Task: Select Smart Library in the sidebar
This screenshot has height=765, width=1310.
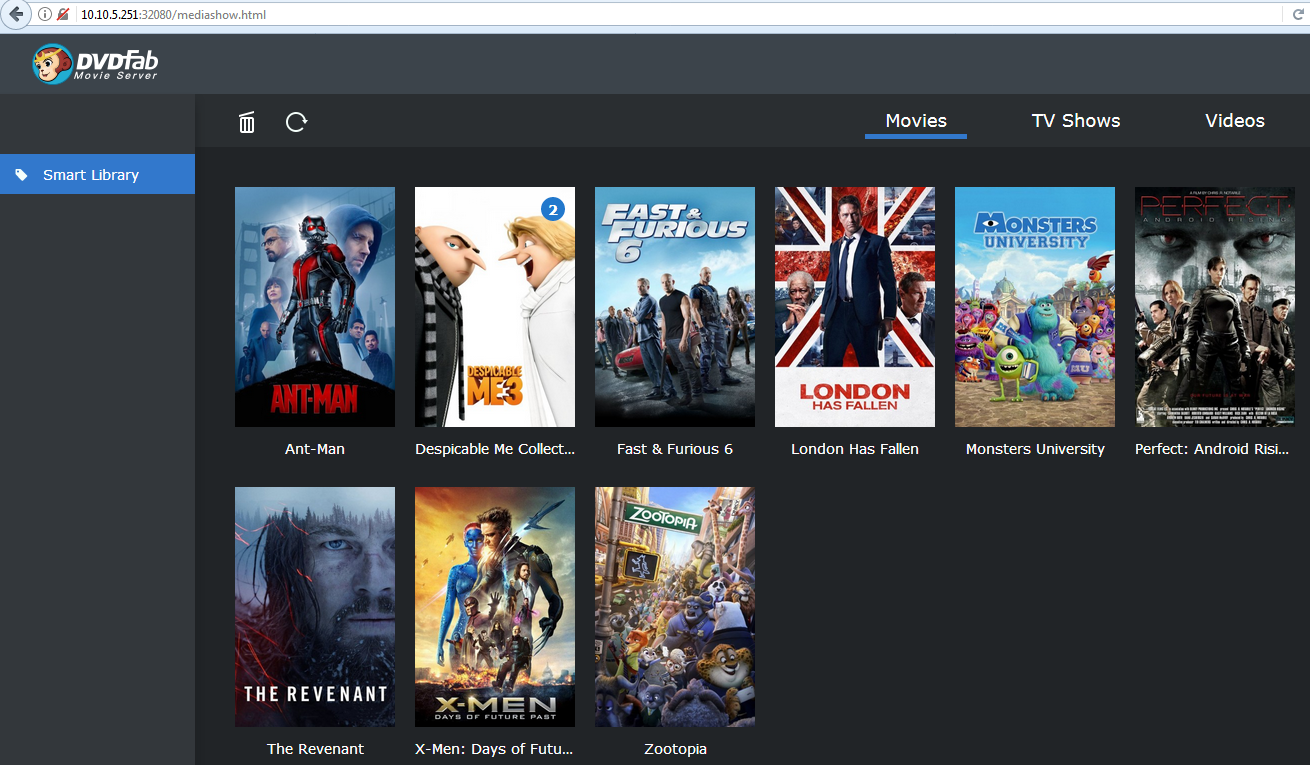Action: [x=97, y=174]
